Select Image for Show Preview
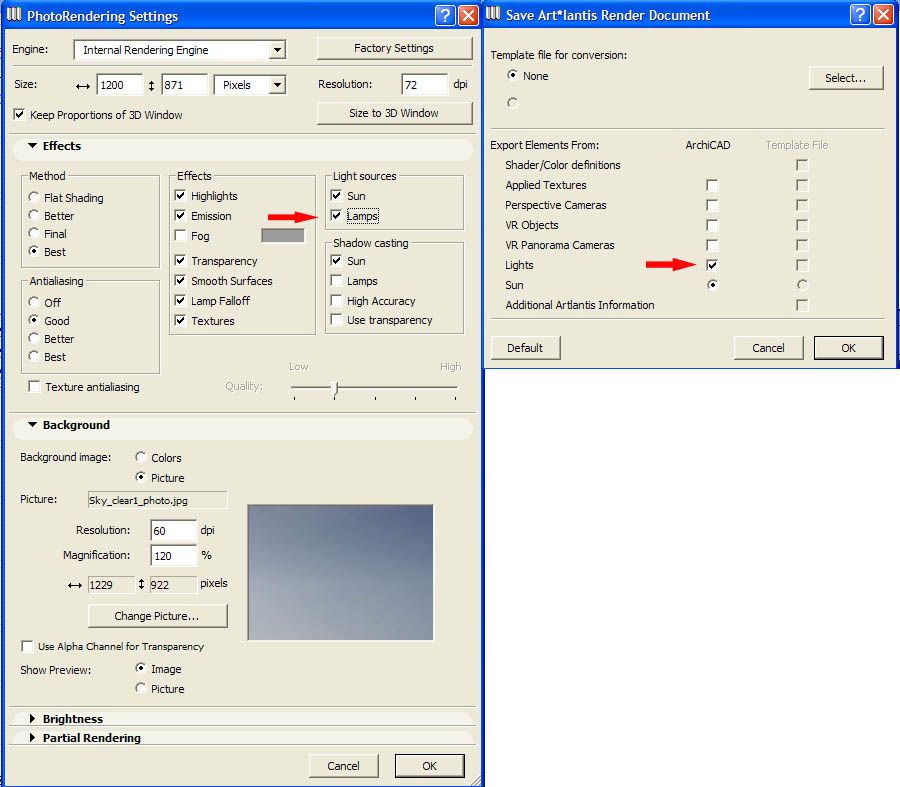The width and height of the screenshot is (900, 787). click(141, 668)
